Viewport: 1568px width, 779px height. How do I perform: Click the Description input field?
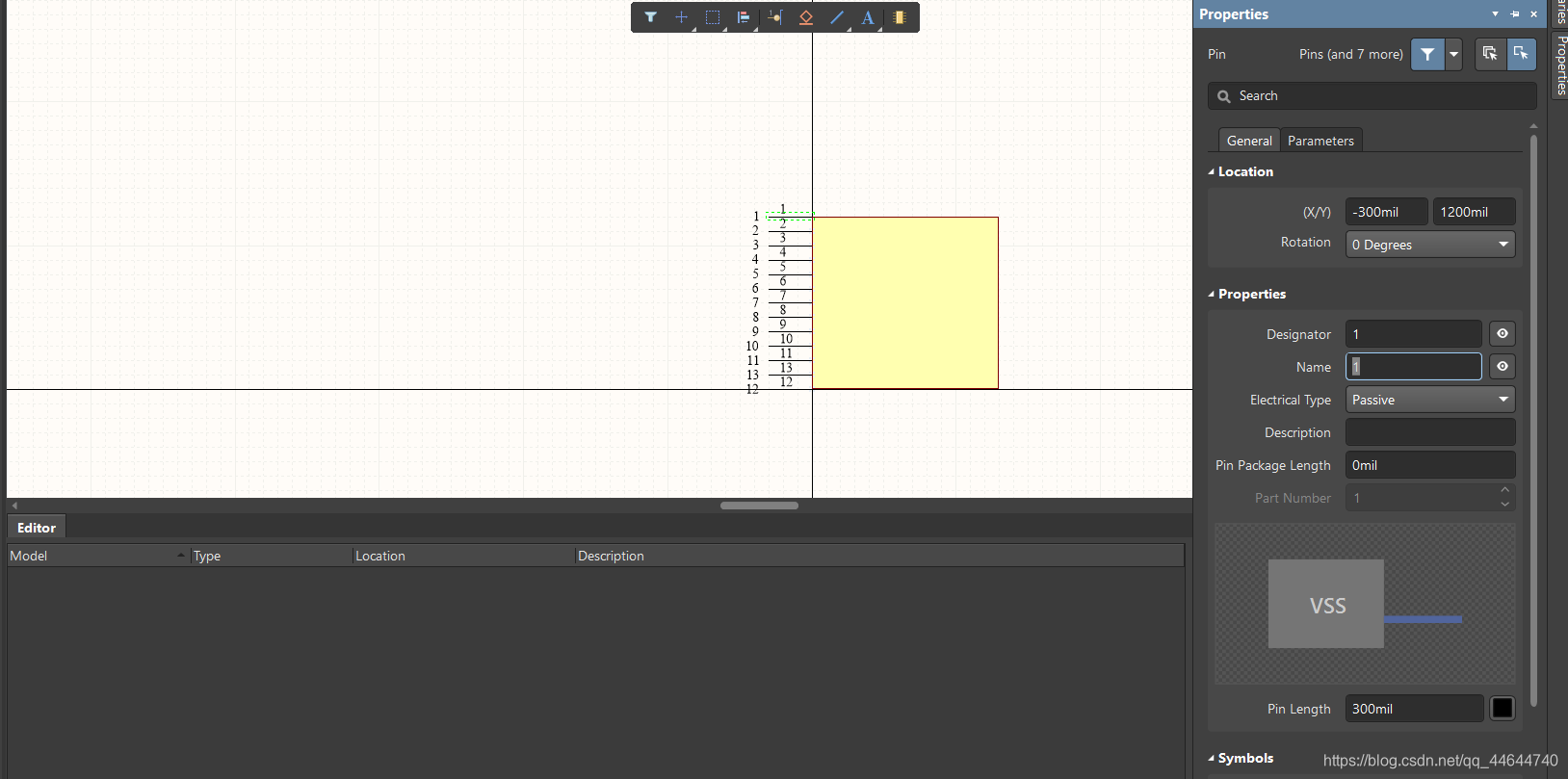click(1430, 432)
